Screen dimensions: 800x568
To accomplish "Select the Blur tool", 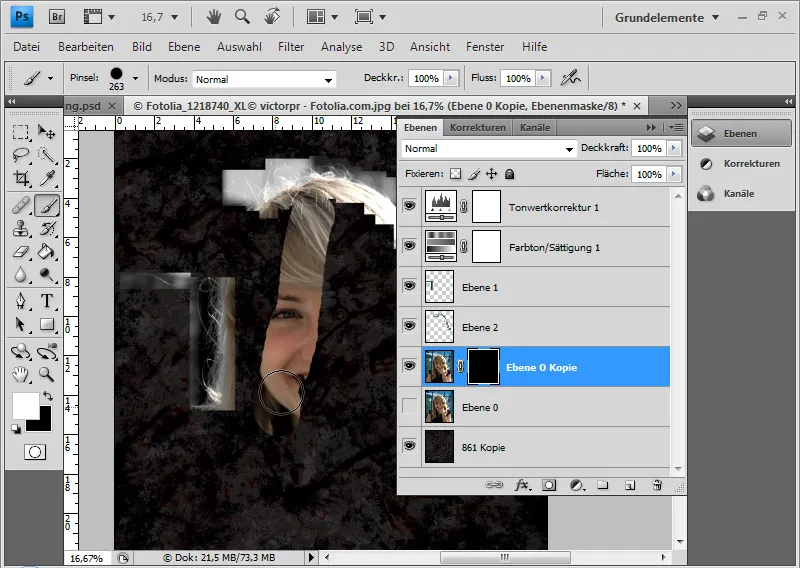I will pyautogui.click(x=20, y=275).
